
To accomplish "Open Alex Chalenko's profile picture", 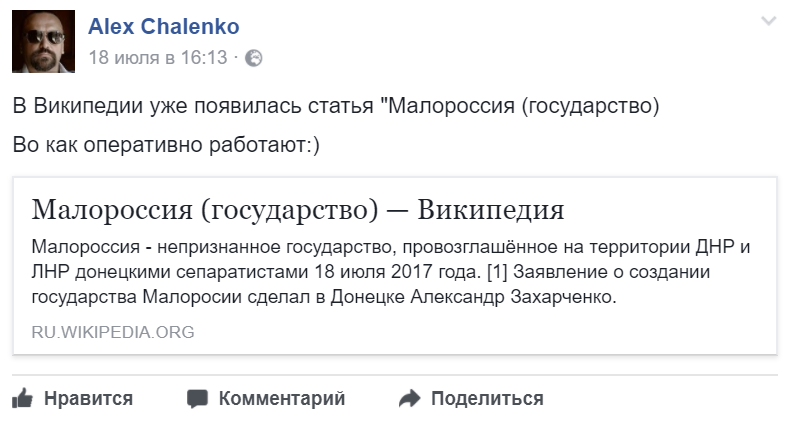I will 43,41.
